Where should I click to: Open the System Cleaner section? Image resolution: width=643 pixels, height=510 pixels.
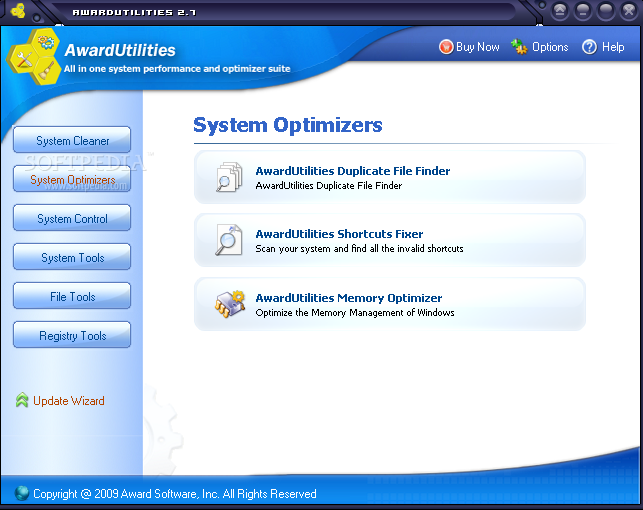click(72, 140)
